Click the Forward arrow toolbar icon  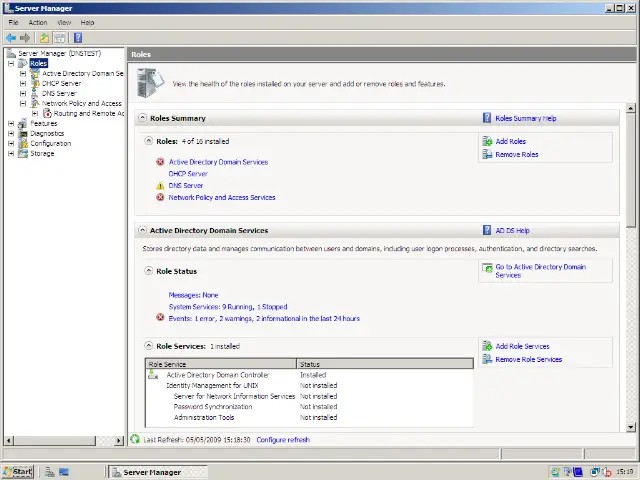click(25, 38)
